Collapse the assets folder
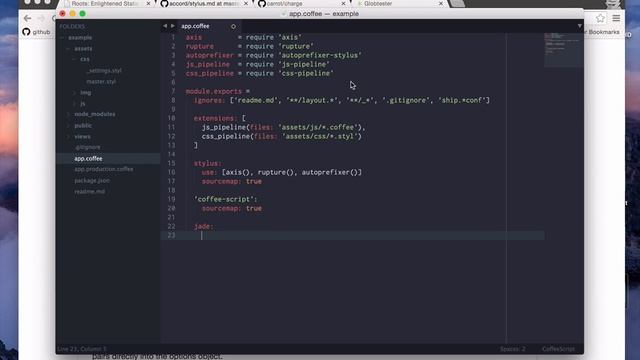This screenshot has height=360, width=640. point(68,49)
